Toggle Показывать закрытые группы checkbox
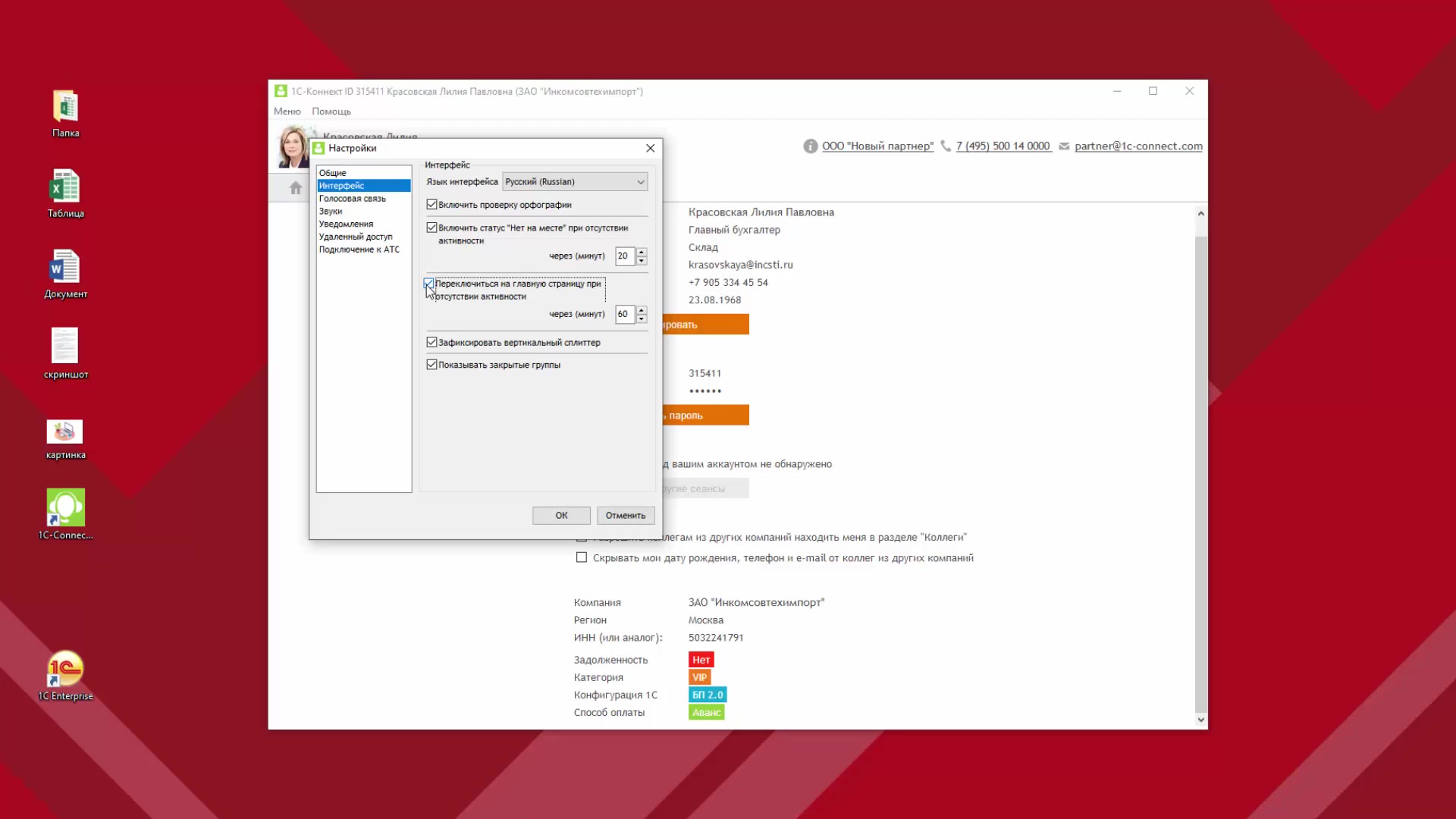The height and width of the screenshot is (819, 1456). (x=431, y=365)
